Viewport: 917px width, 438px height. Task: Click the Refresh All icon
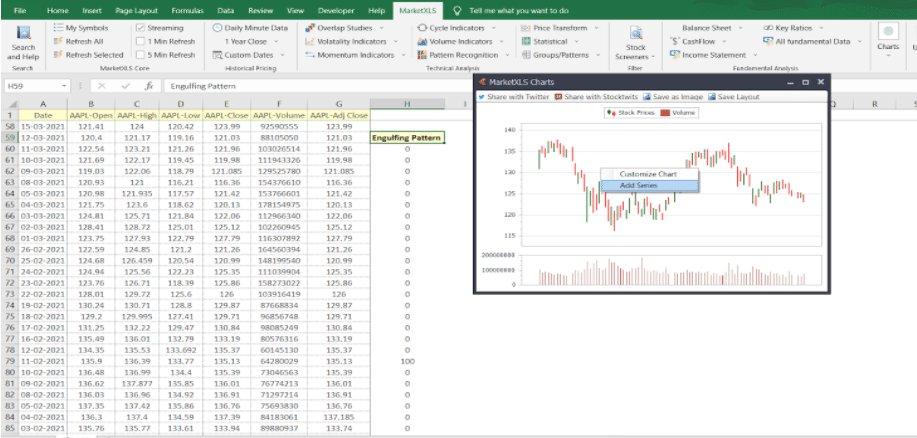tap(57, 42)
